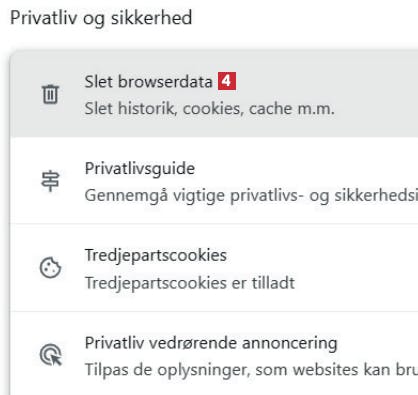Click blank space right of the annoncering title
418x395 pixels.
[x=377, y=343]
